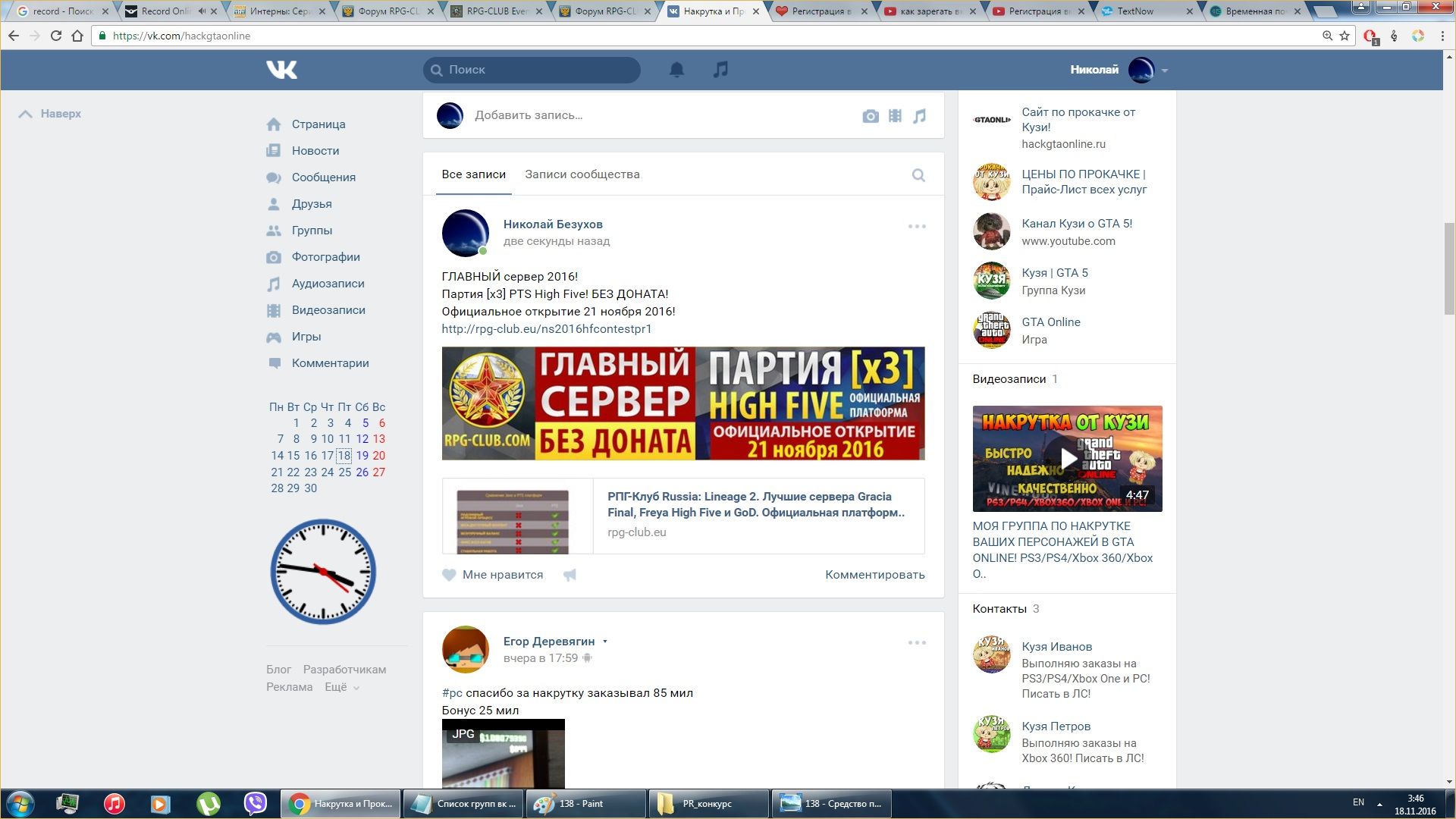Reload the page with the browser refresh icon
The height and width of the screenshot is (819, 1456).
[x=55, y=36]
